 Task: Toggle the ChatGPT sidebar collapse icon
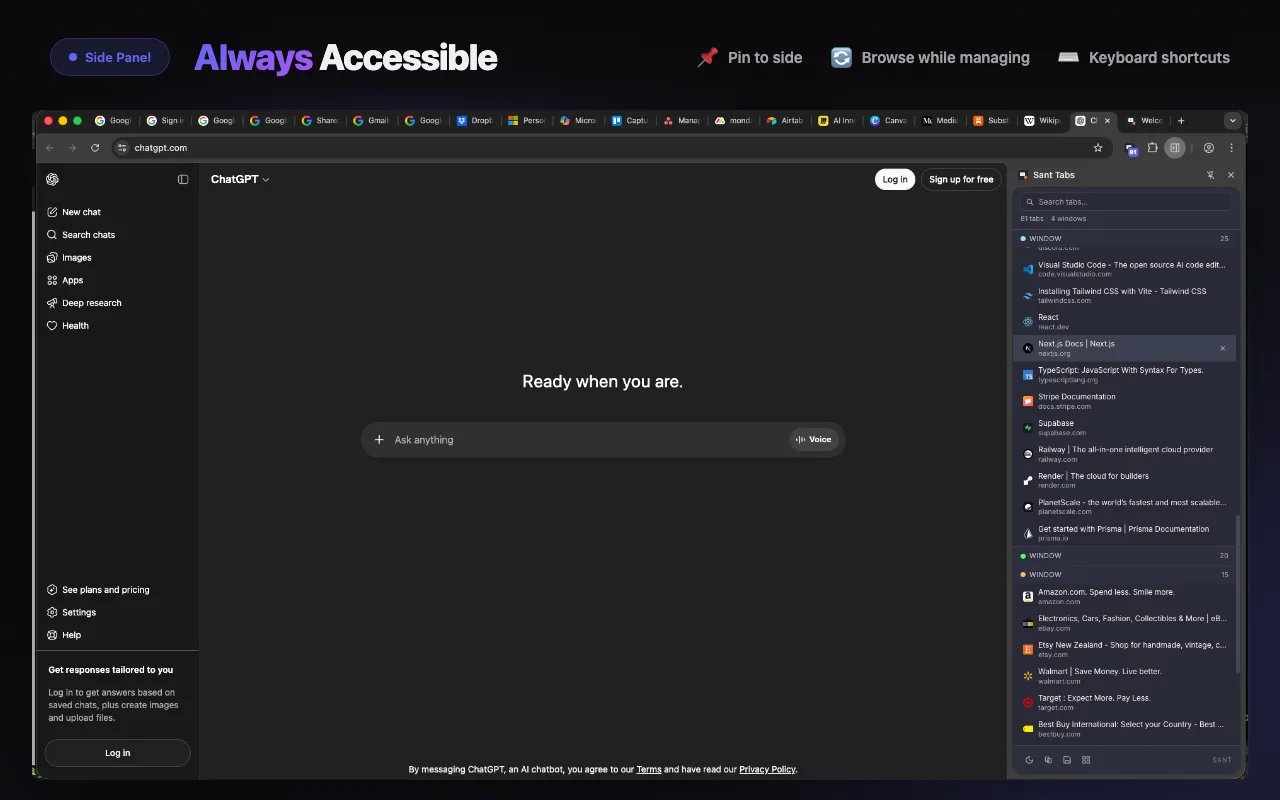(183, 180)
